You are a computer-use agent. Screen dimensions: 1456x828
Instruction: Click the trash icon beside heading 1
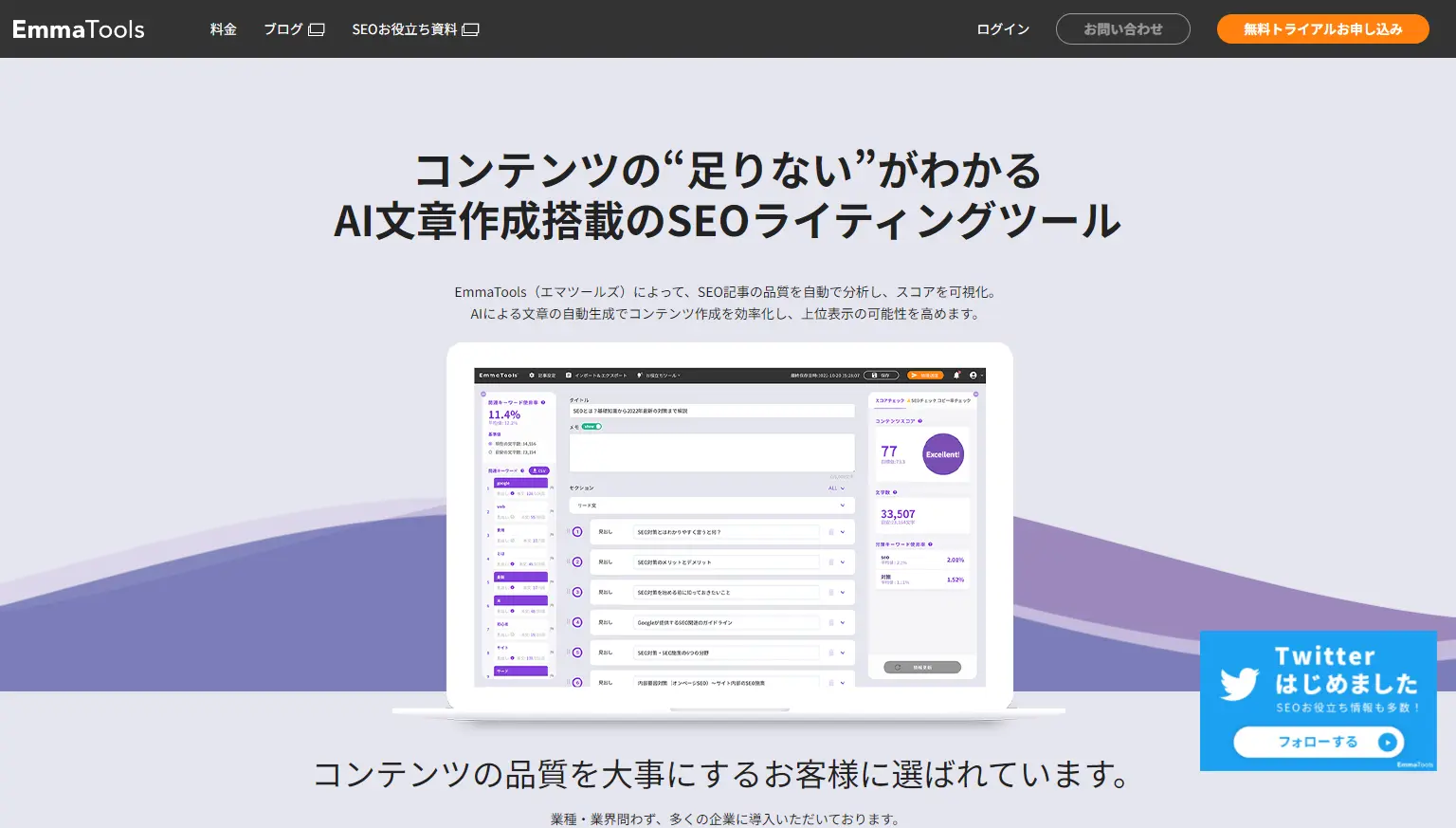831,532
